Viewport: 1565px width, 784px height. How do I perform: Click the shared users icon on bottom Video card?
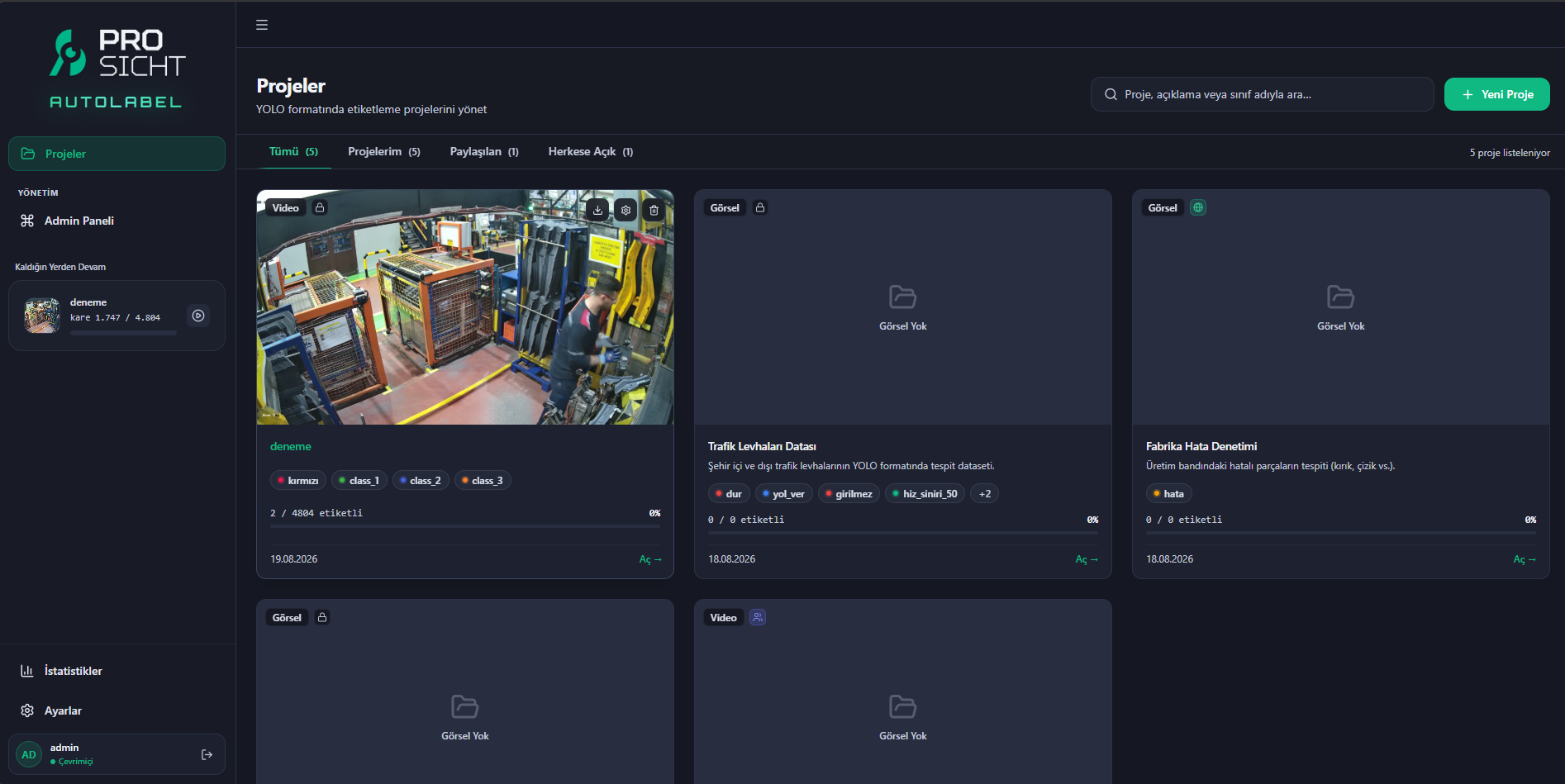pyautogui.click(x=758, y=617)
